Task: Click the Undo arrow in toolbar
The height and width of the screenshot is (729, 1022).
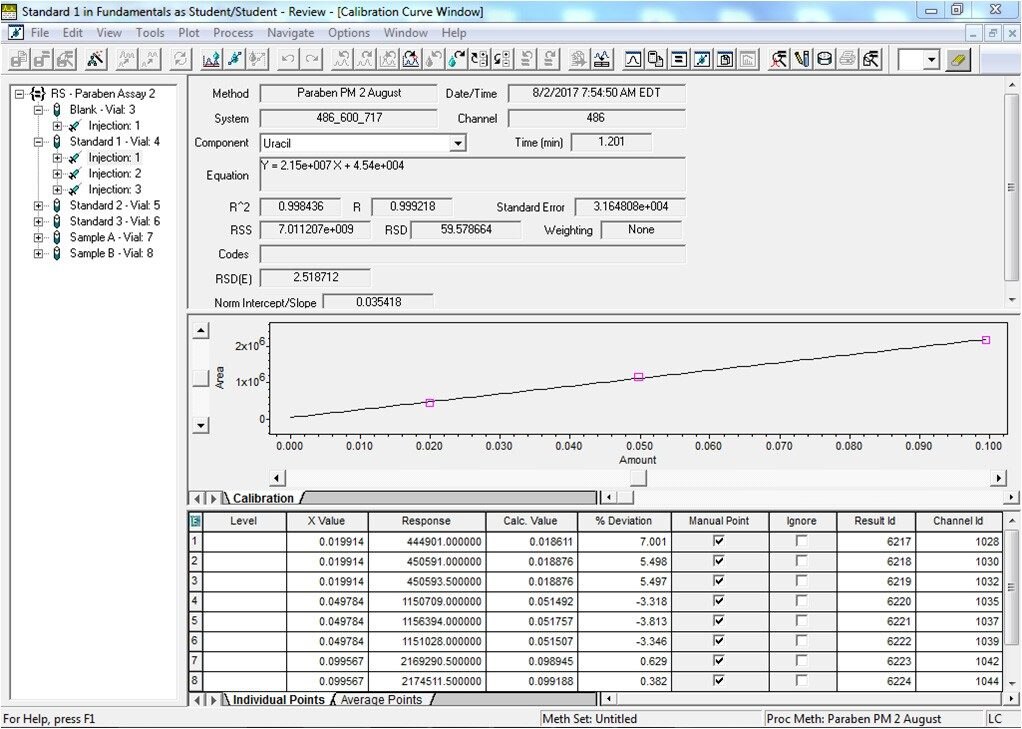Action: point(288,59)
